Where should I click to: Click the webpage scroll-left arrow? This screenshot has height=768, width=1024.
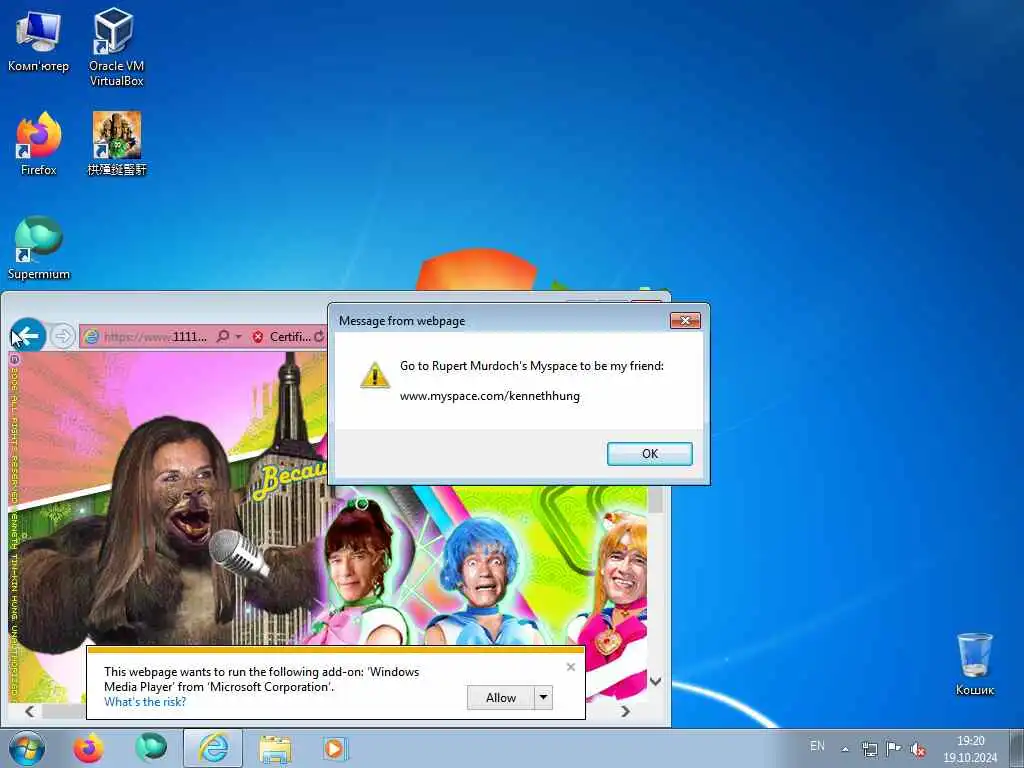[x=29, y=711]
